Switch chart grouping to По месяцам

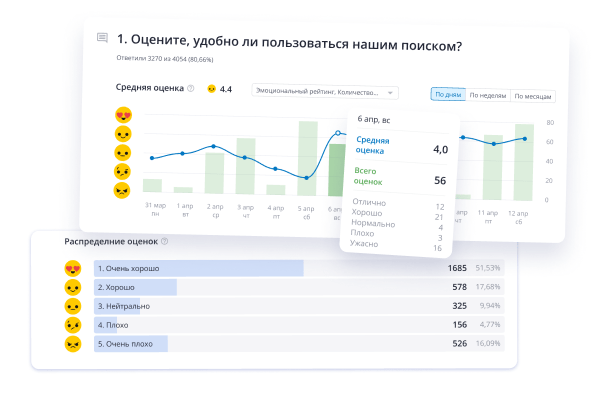pos(532,96)
